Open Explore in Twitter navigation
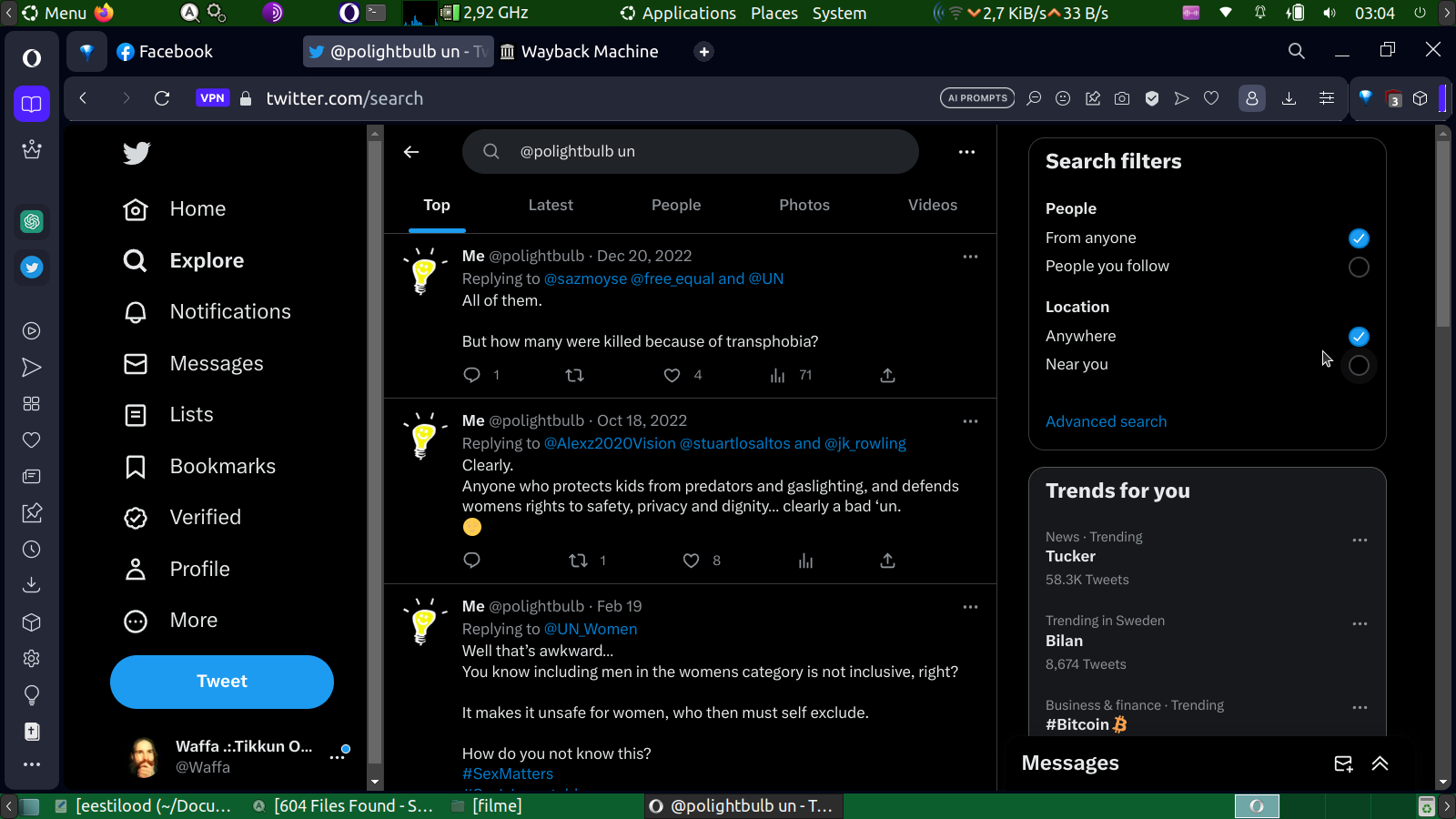1456x819 pixels. pyautogui.click(x=184, y=261)
